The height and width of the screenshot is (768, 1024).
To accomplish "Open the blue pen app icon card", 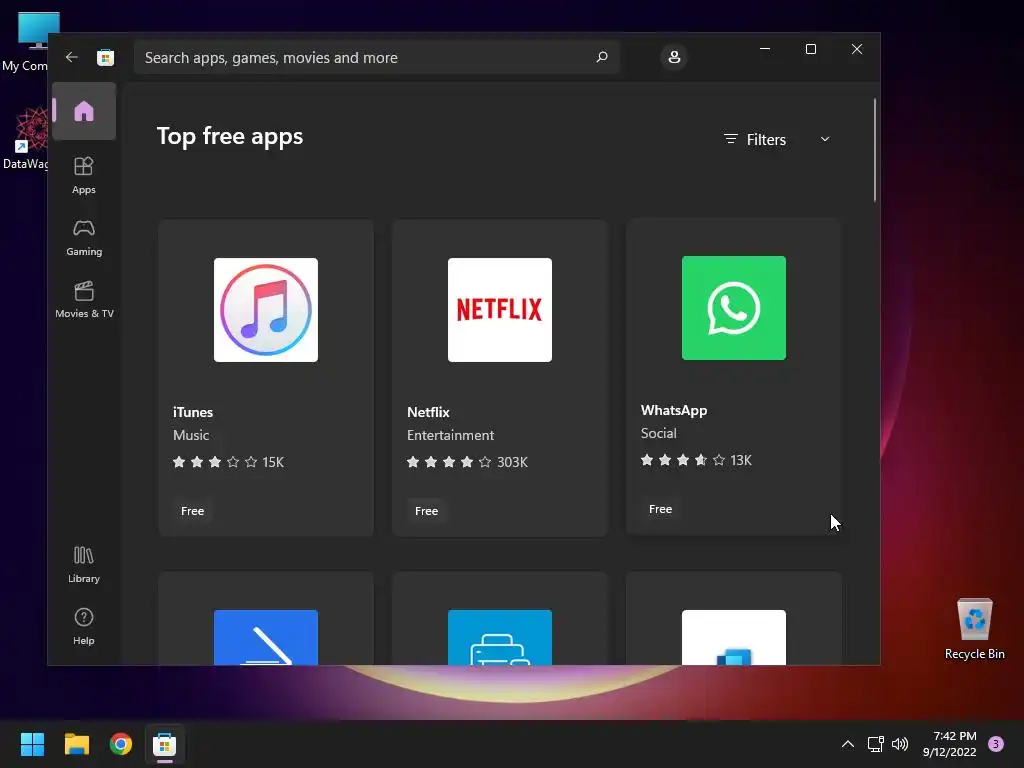I will tap(266, 619).
